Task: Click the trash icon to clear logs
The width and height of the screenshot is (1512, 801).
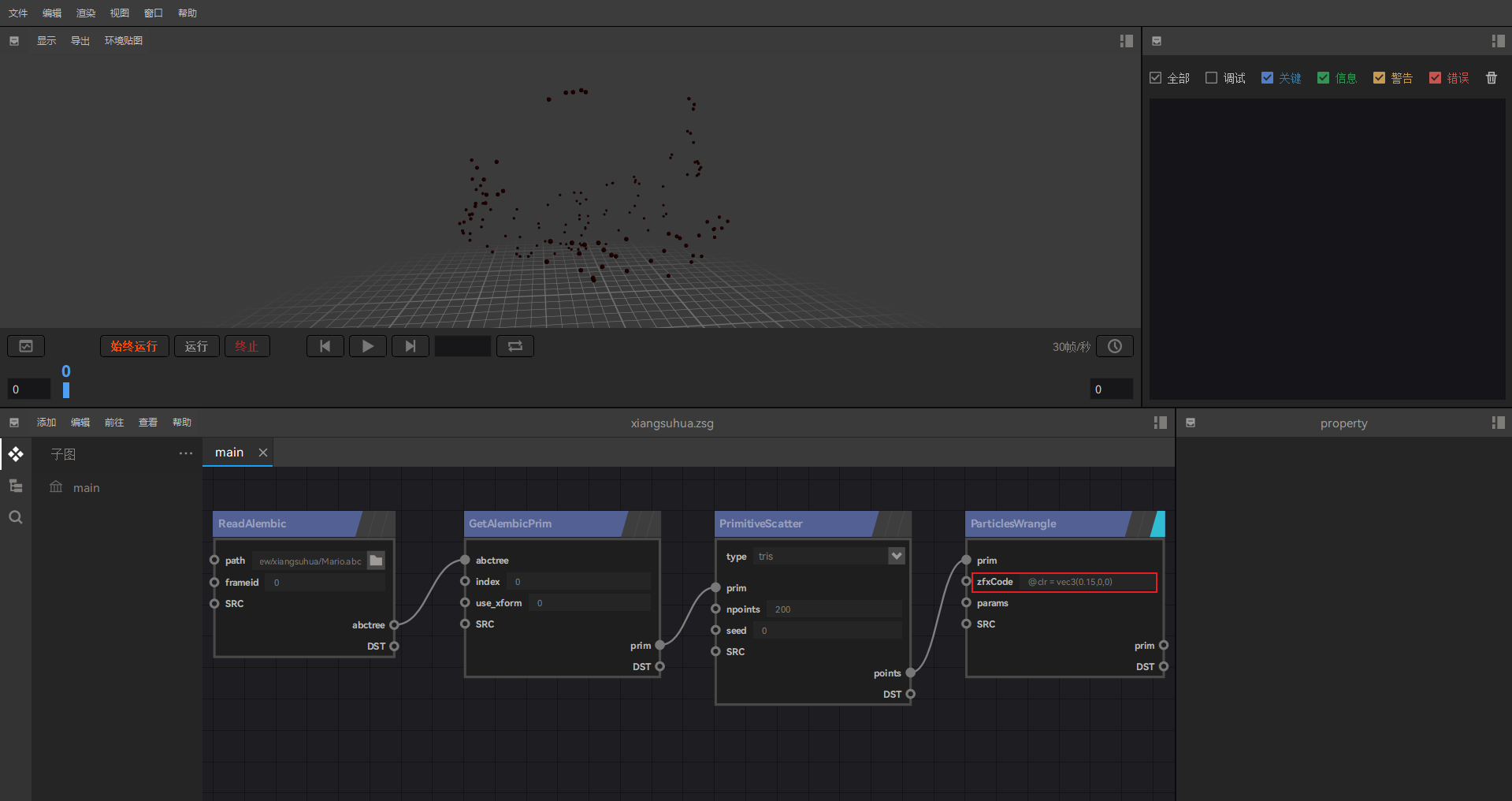Action: click(1491, 78)
